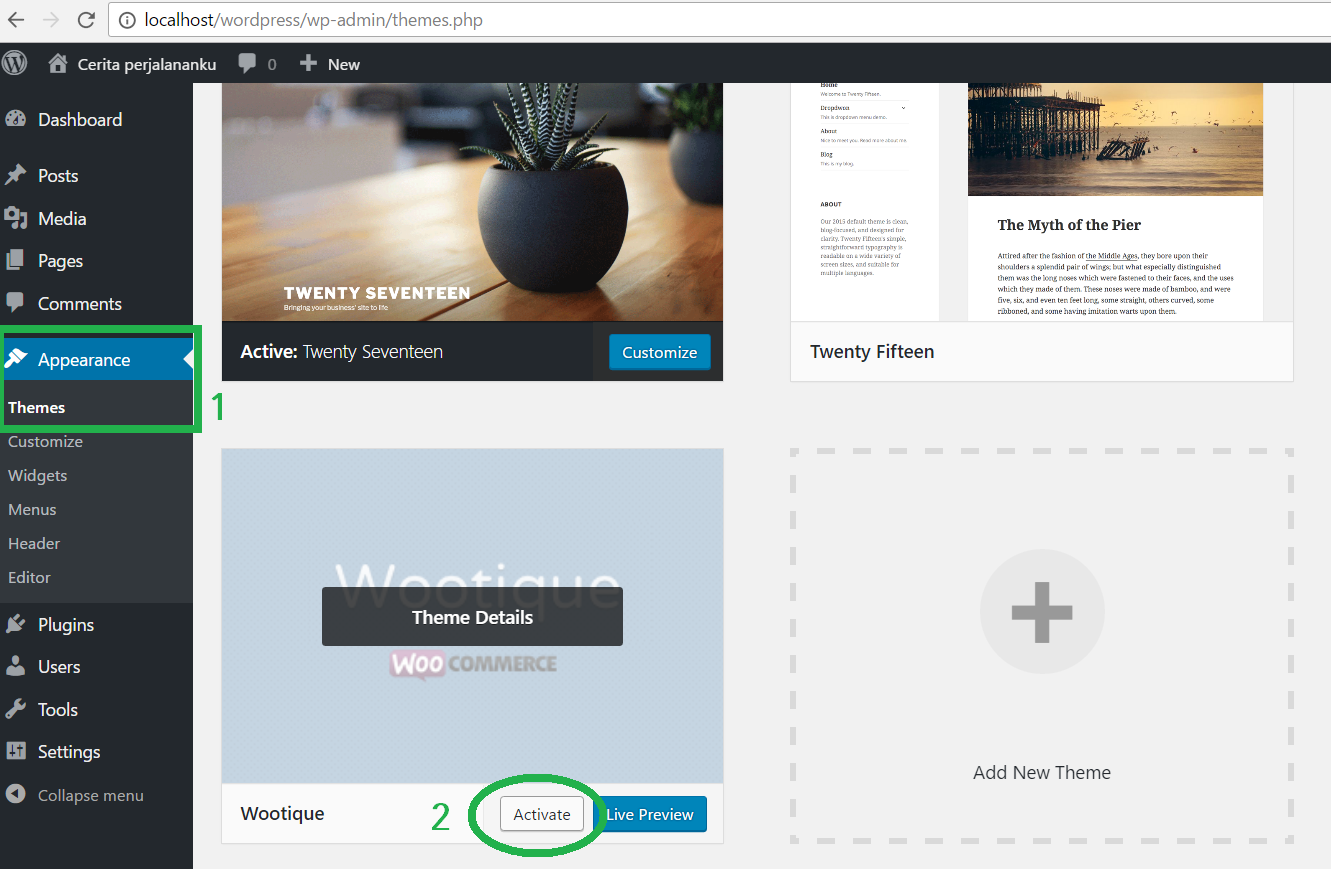Click the Tools wrench icon
The height and width of the screenshot is (869, 1331).
pos(15,709)
